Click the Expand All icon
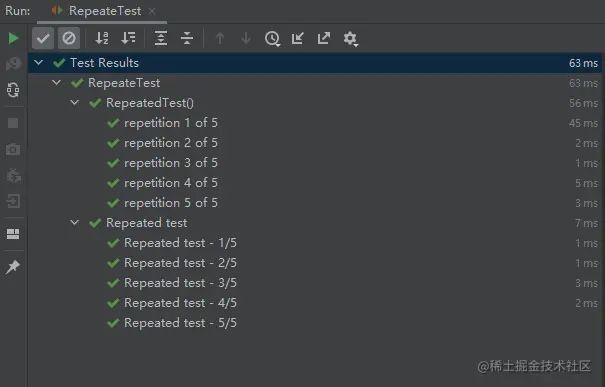605x387 pixels. pos(161,38)
